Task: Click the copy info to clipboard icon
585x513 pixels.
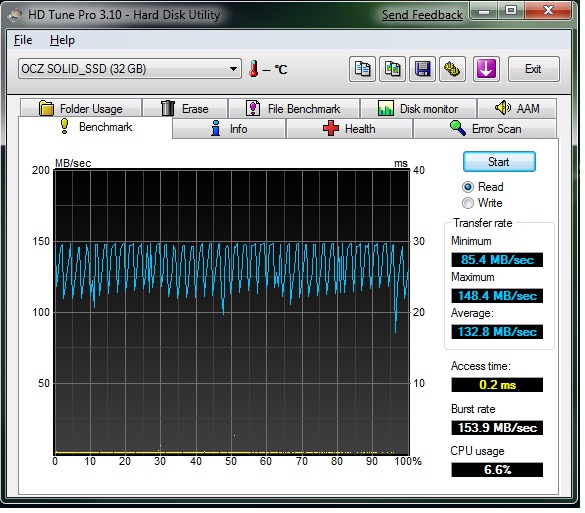Action: pyautogui.click(x=362, y=69)
